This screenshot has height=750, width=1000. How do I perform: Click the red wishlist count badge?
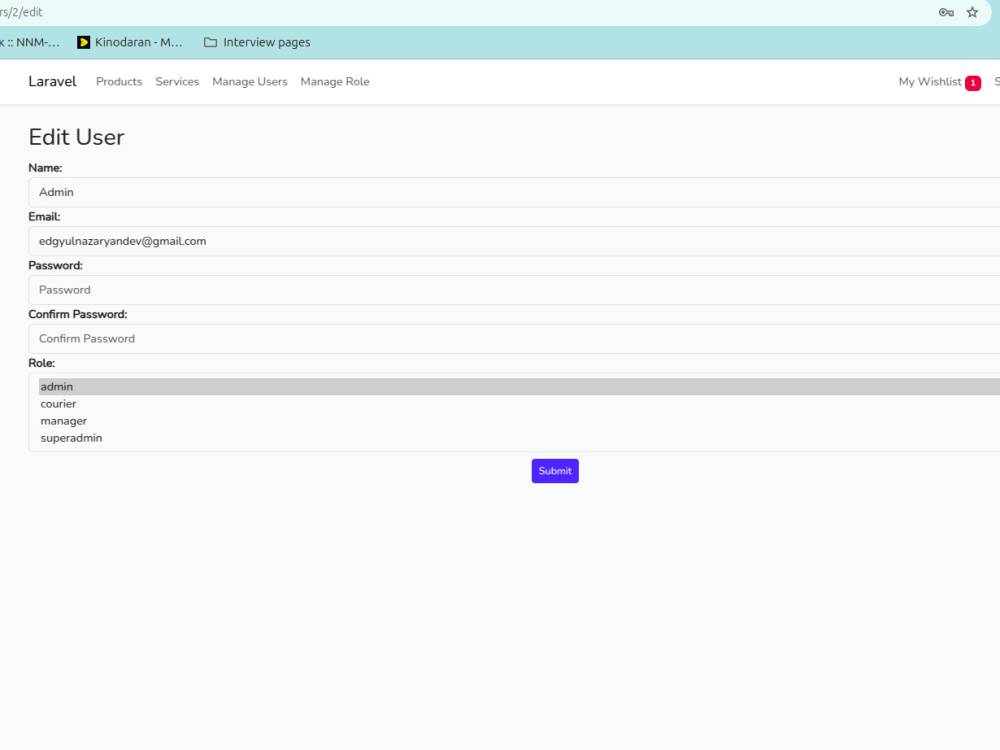click(973, 83)
